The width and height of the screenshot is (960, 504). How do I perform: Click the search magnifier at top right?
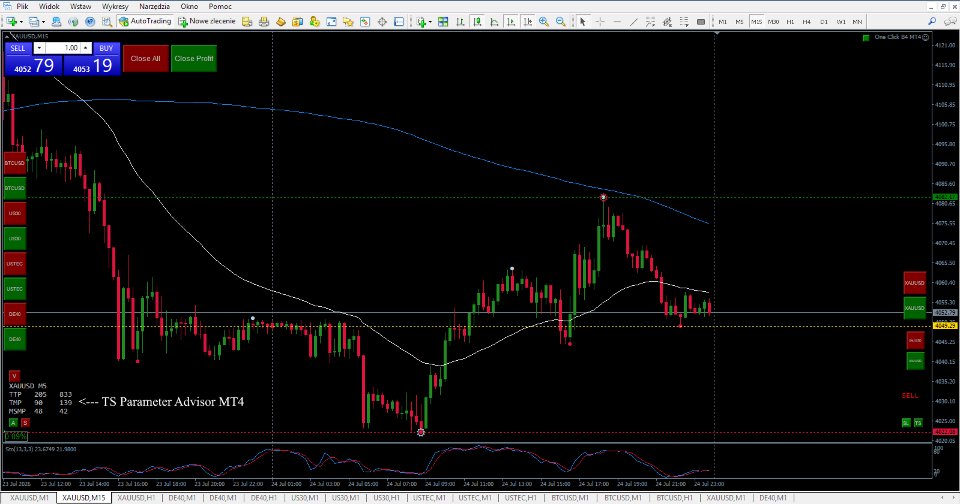[932, 21]
